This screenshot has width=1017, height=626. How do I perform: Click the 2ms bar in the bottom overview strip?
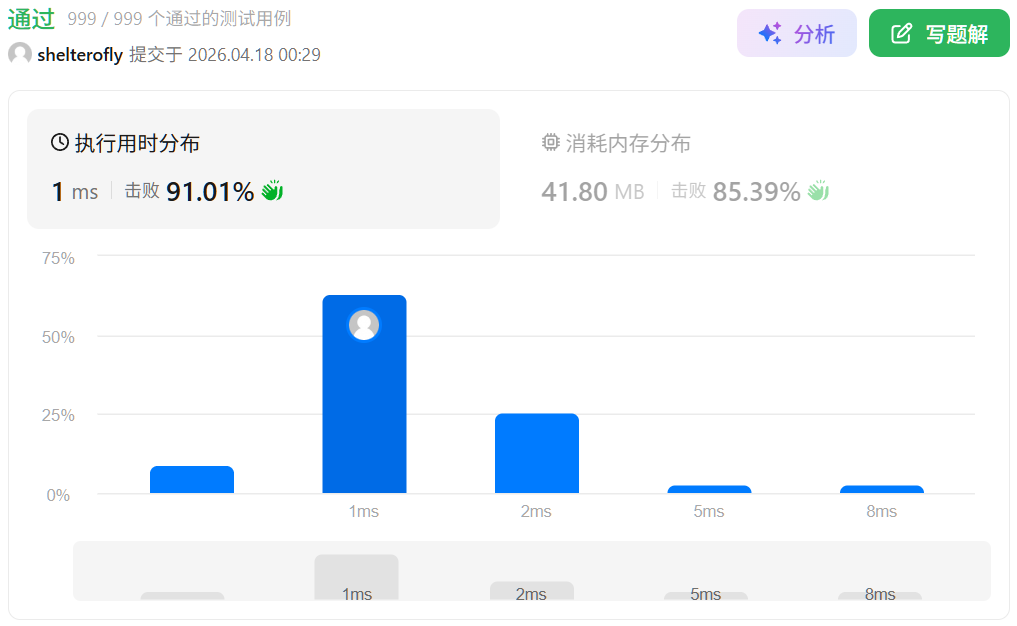pyautogui.click(x=531, y=591)
